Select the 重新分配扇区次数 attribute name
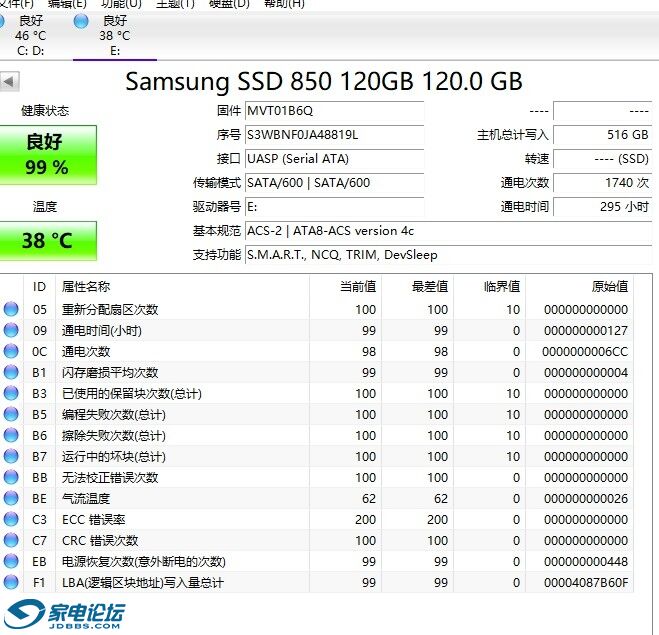659x635 pixels. click(110, 310)
